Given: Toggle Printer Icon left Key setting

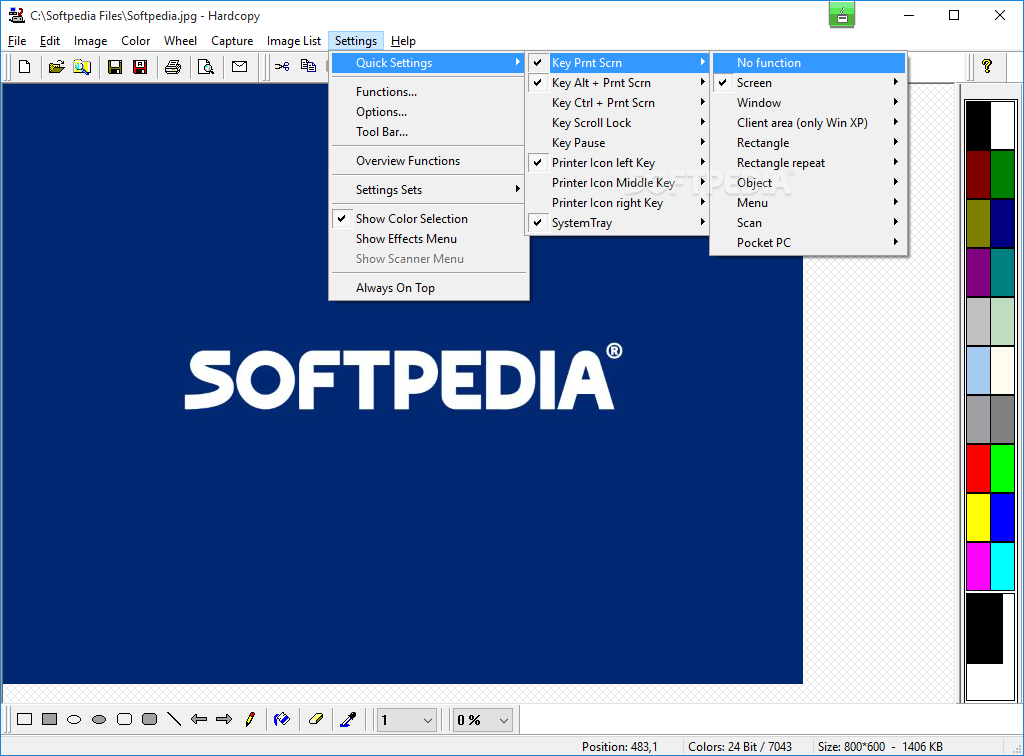Looking at the screenshot, I should 617,163.
